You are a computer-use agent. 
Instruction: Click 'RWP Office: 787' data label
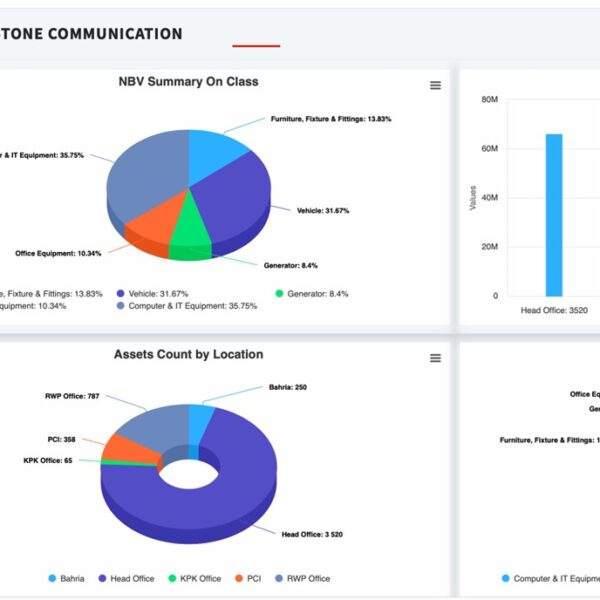(x=72, y=396)
